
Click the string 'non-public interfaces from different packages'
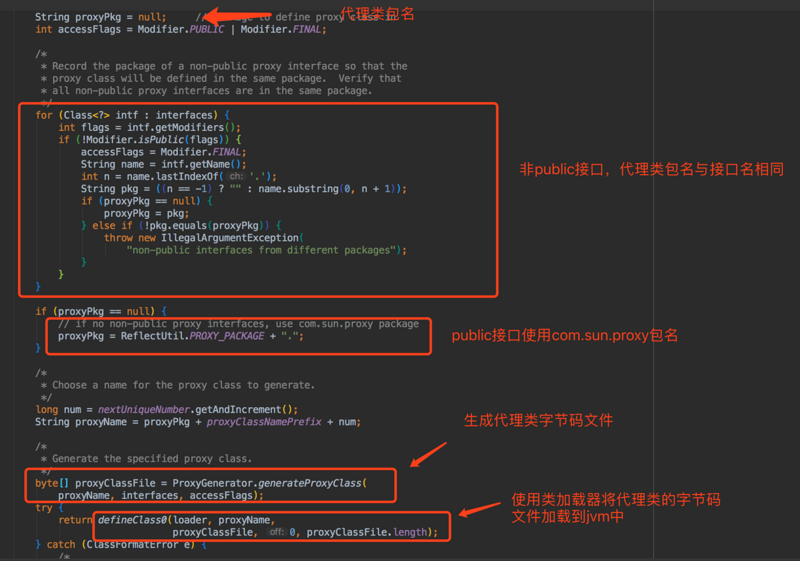261,250
